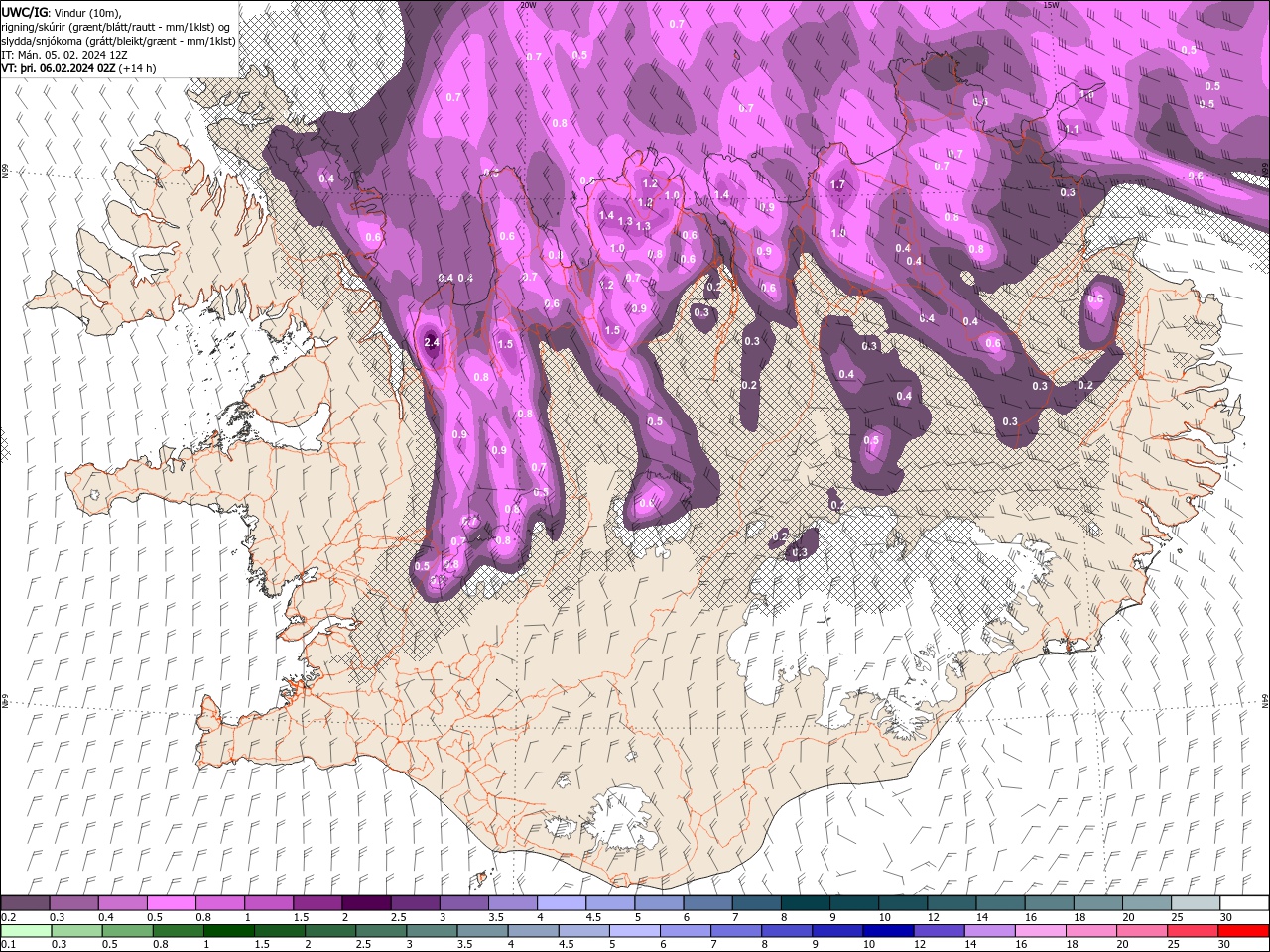This screenshot has height=952, width=1270.
Task: Click the dark teal swatch between 8 and 9 in upper legend
Action: [806, 903]
